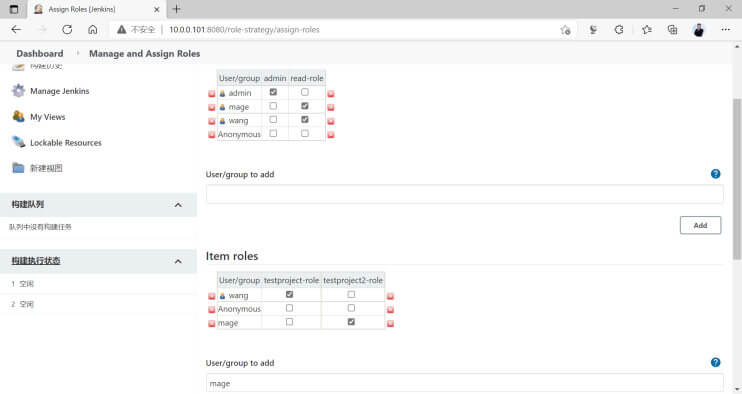Open Dashboard breadcrumb link
The width and height of the screenshot is (742, 394).
[40, 53]
